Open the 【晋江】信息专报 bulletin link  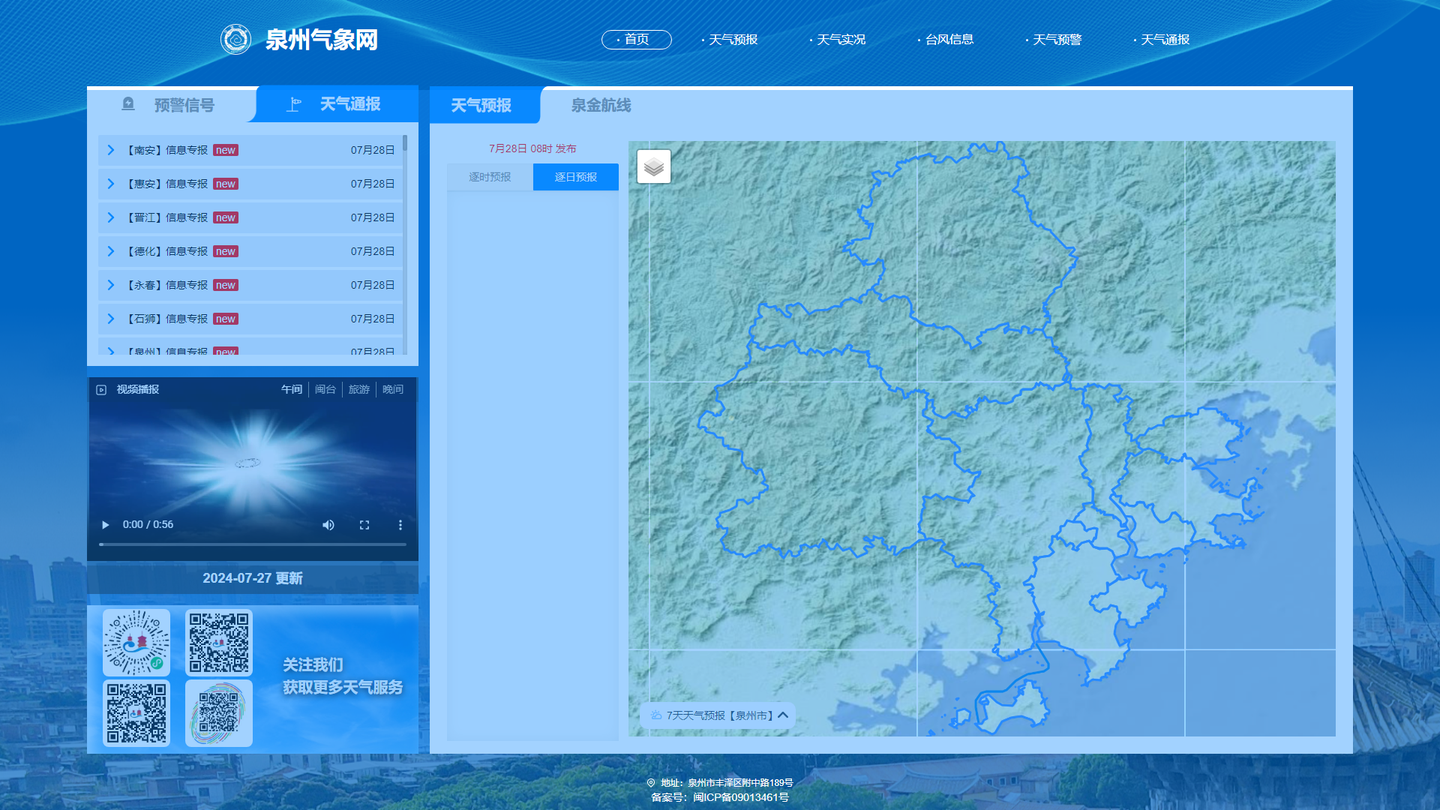(166, 217)
